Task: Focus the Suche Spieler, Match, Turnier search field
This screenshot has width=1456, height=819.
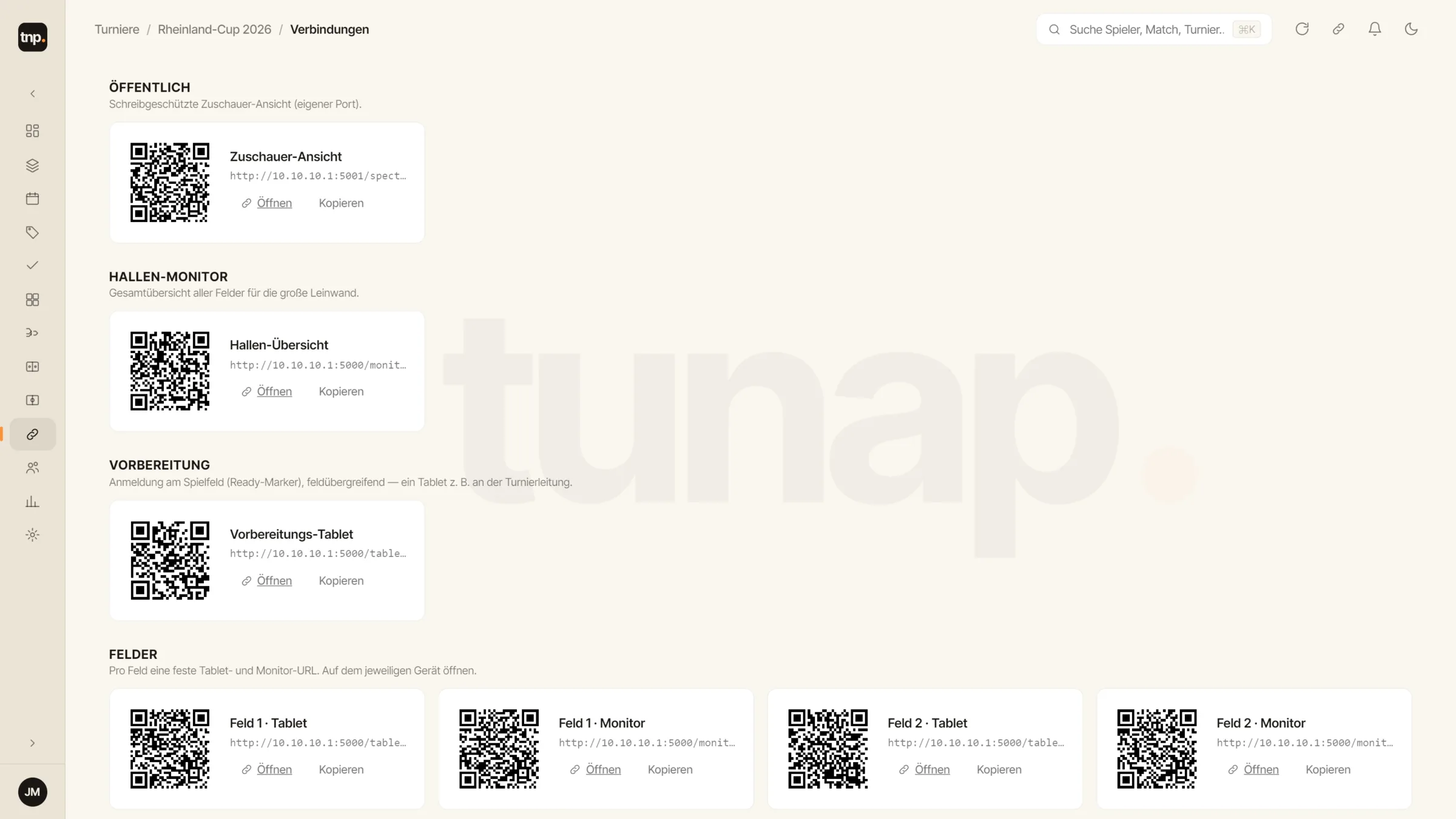Action: pos(1154,29)
